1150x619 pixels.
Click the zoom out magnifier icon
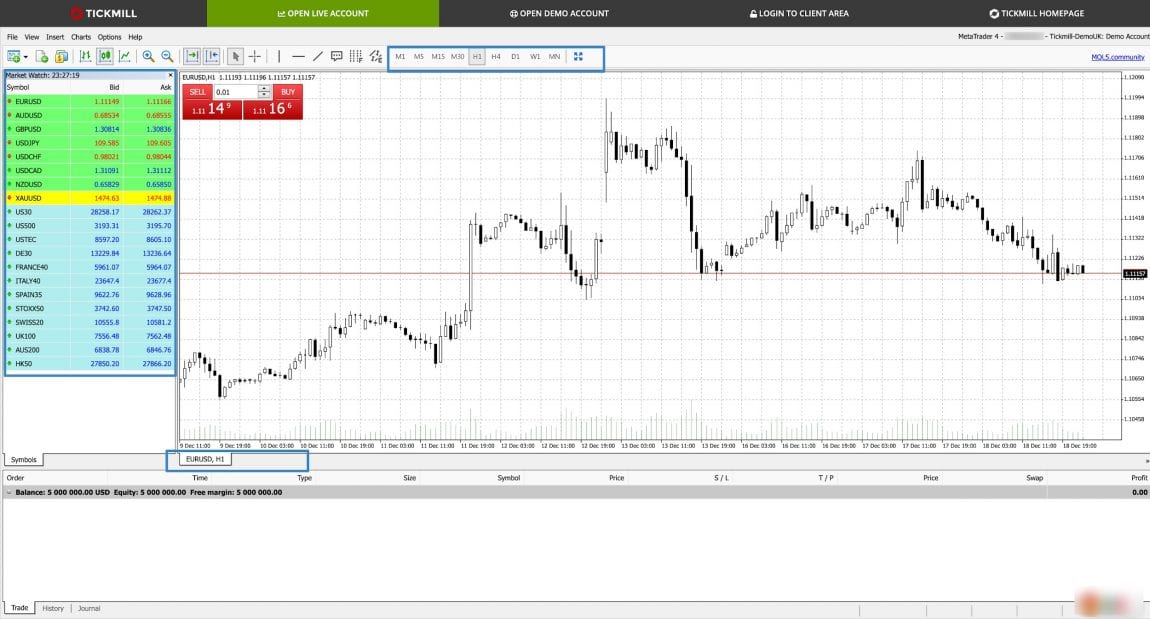167,57
